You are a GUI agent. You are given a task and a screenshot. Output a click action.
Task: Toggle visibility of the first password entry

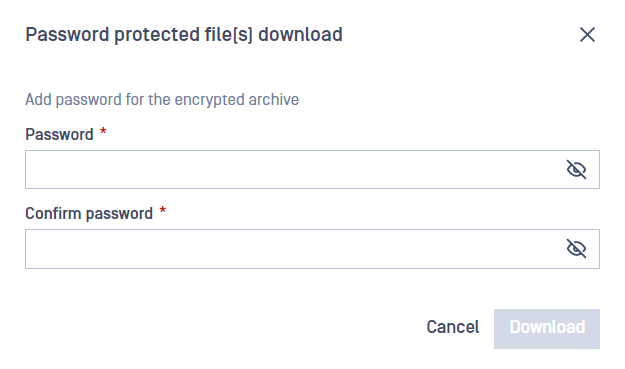[576, 169]
